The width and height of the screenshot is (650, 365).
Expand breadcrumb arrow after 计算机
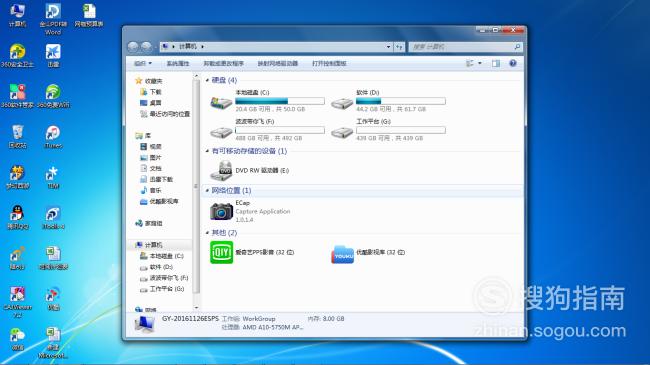(x=202, y=46)
